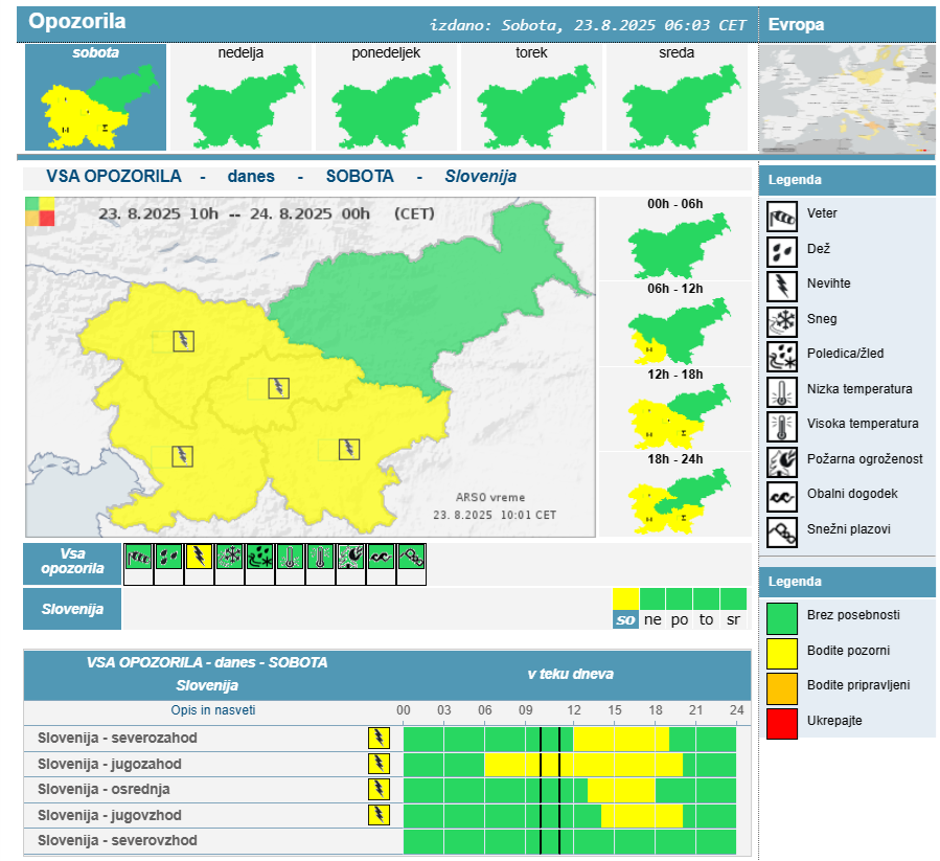Open the nedelja forecast map tab
Viewport: 940px width, 861px height.
point(241,98)
